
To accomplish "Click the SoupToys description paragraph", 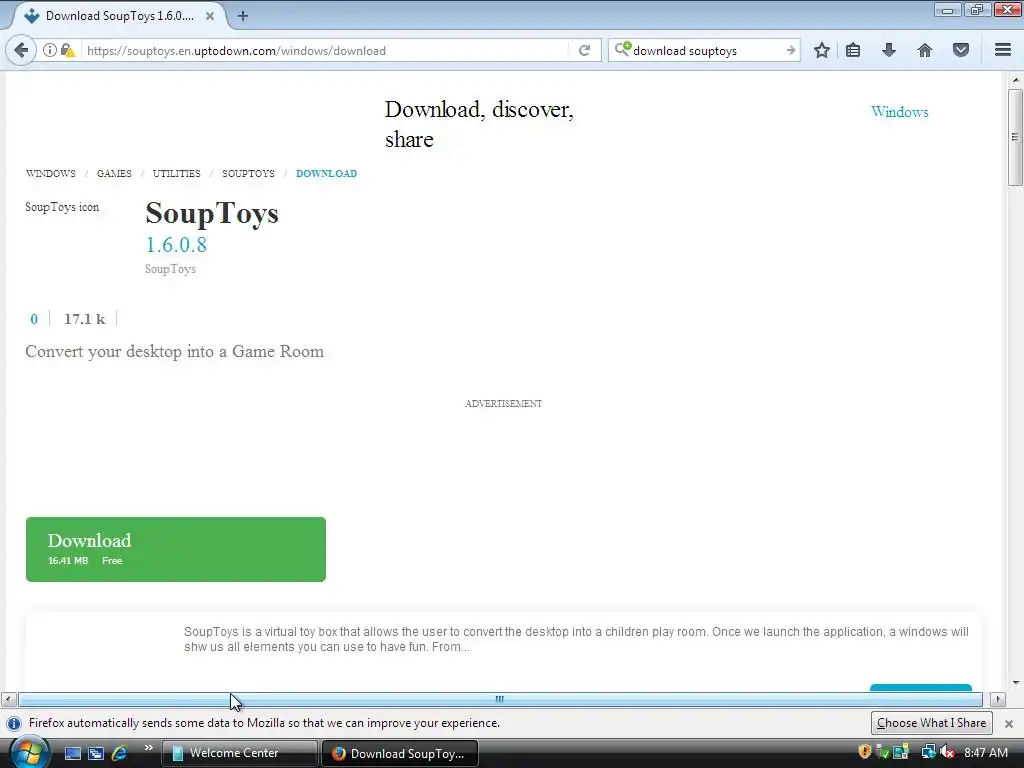I will pyautogui.click(x=576, y=639).
